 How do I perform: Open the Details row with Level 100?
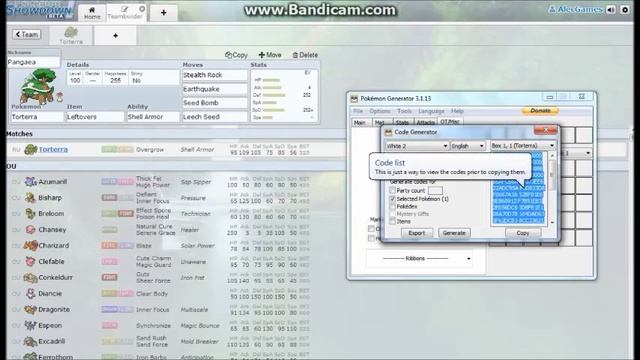123,77
